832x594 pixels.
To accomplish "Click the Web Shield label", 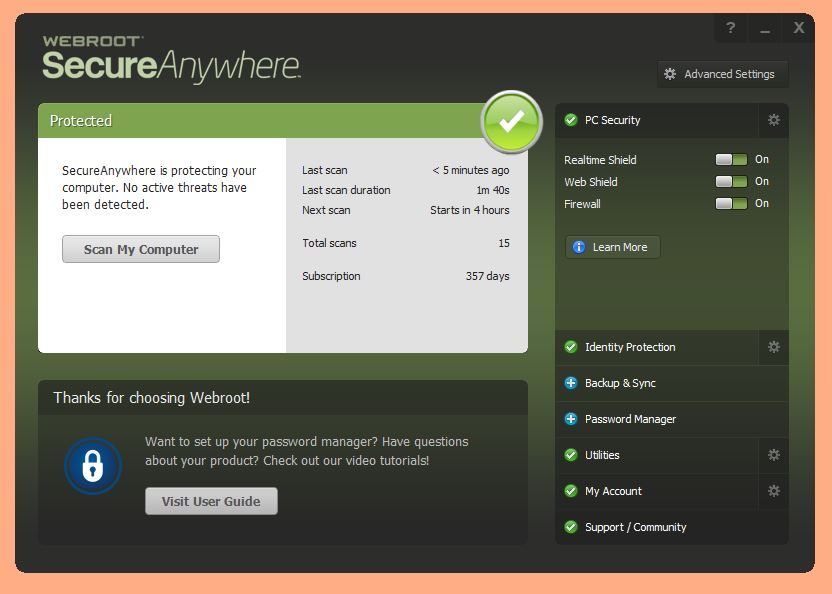I will point(591,182).
